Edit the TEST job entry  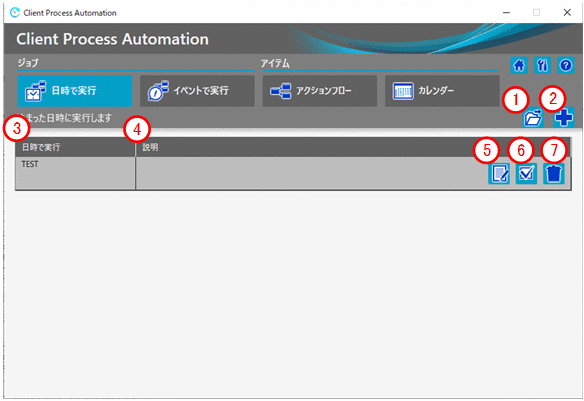point(499,174)
